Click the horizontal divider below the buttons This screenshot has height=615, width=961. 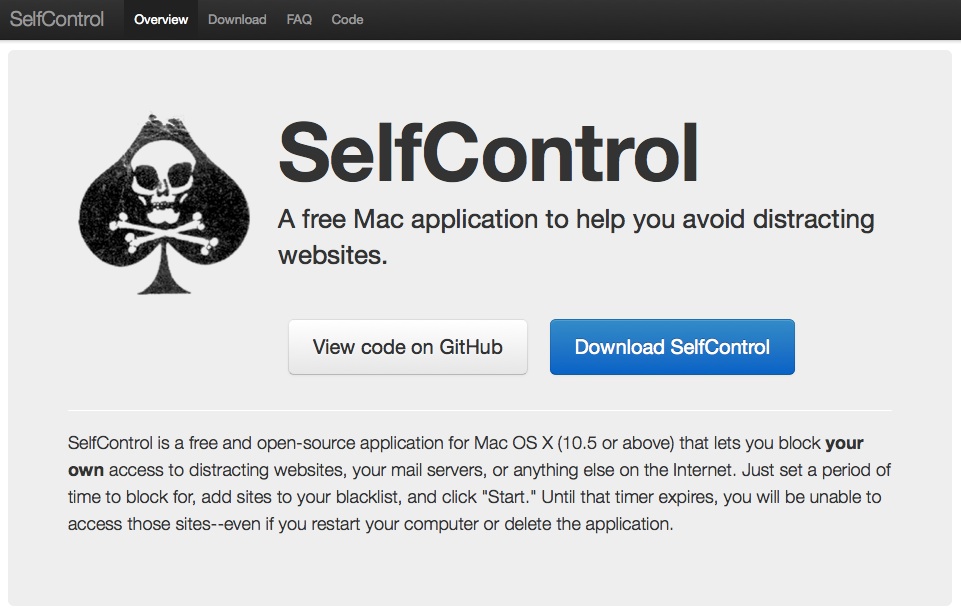point(480,410)
